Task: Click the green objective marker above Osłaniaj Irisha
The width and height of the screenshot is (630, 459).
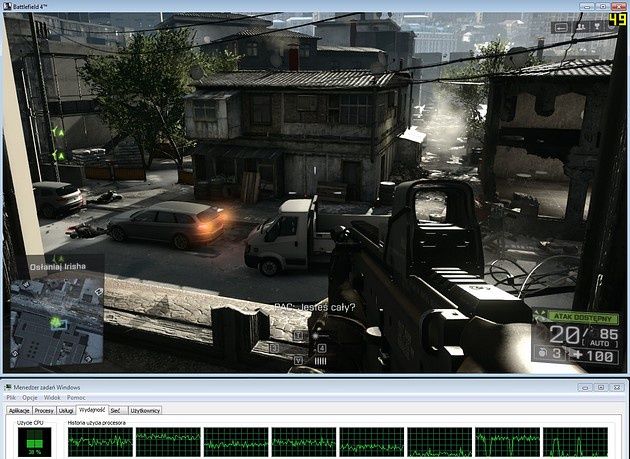Action: pyautogui.click(x=59, y=258)
